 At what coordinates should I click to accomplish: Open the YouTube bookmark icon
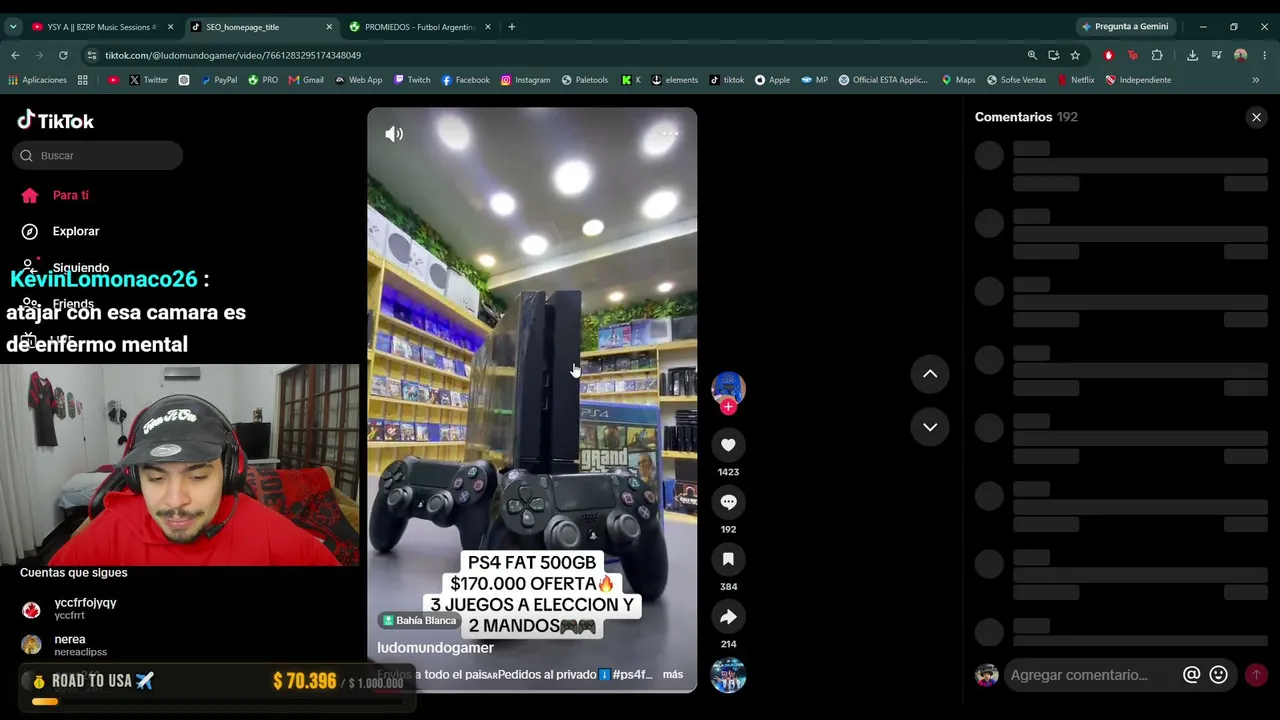point(112,80)
